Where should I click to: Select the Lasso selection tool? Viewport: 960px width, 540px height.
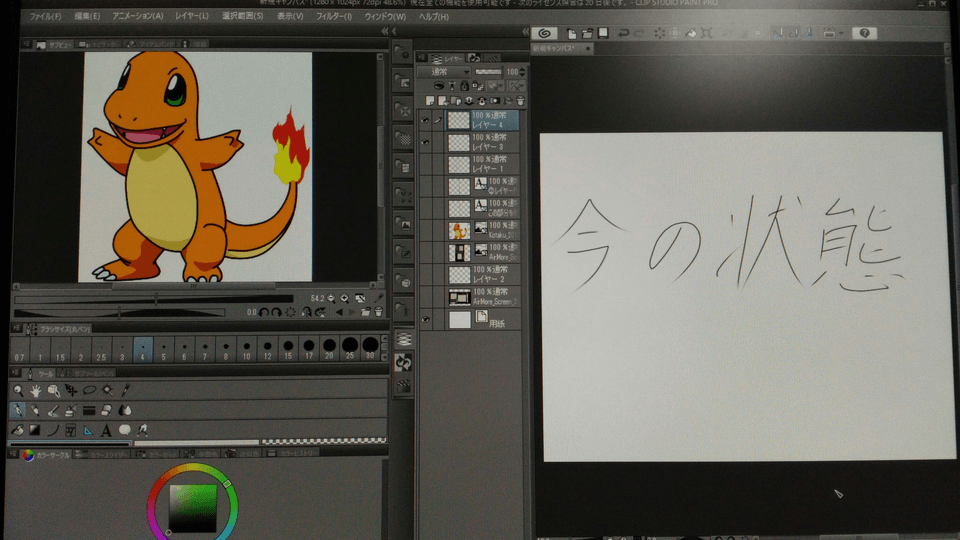click(89, 390)
